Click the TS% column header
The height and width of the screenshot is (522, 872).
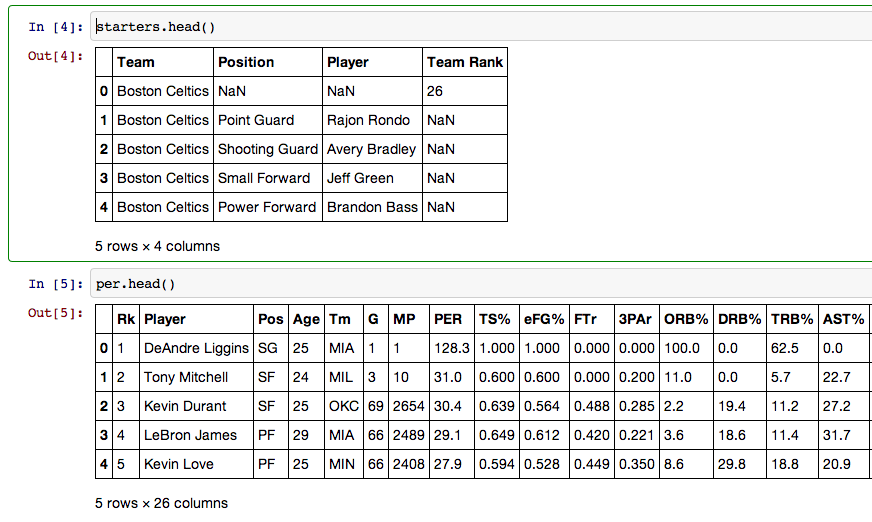click(497, 319)
